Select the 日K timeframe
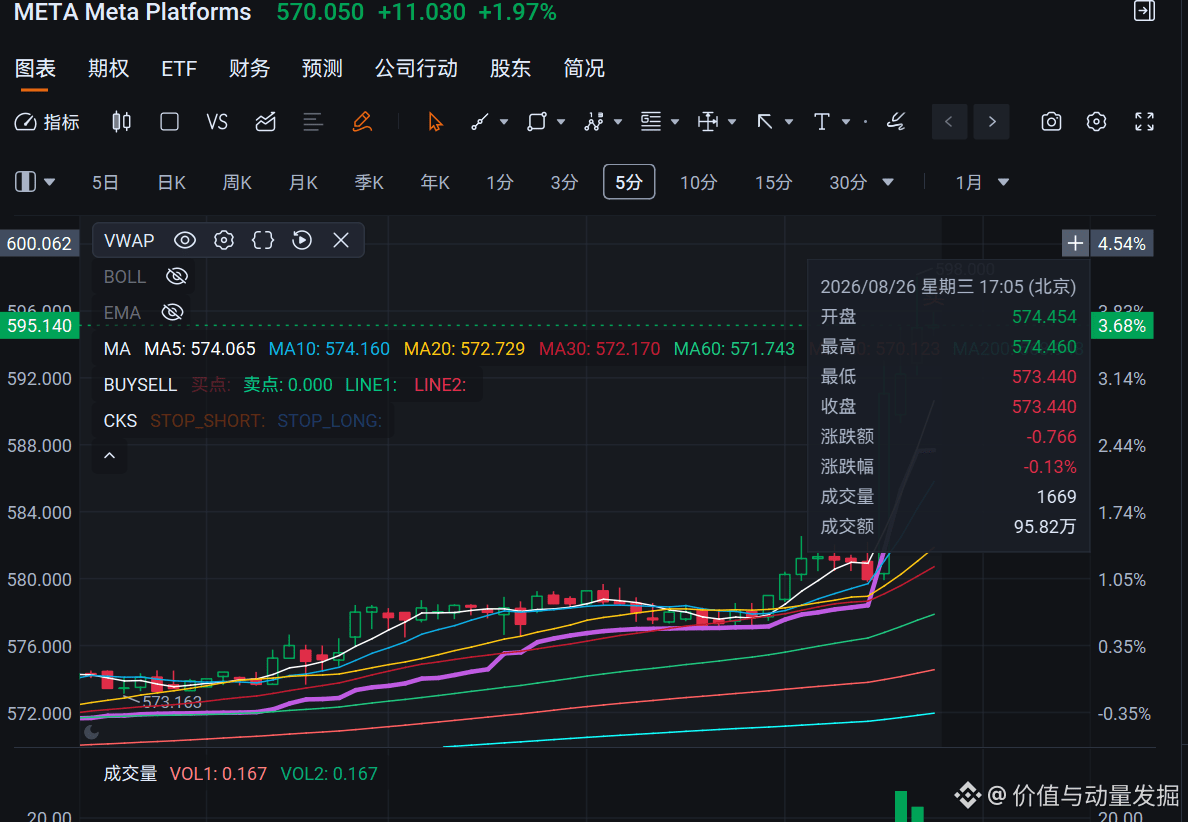The height and width of the screenshot is (822, 1188). [x=171, y=183]
